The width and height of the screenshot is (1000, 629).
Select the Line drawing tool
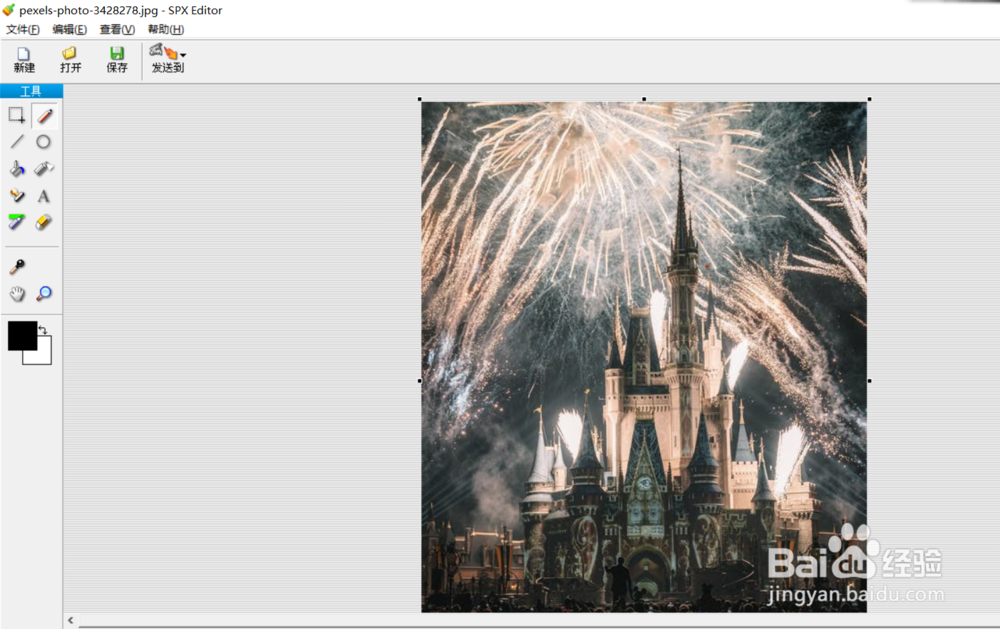coord(17,142)
